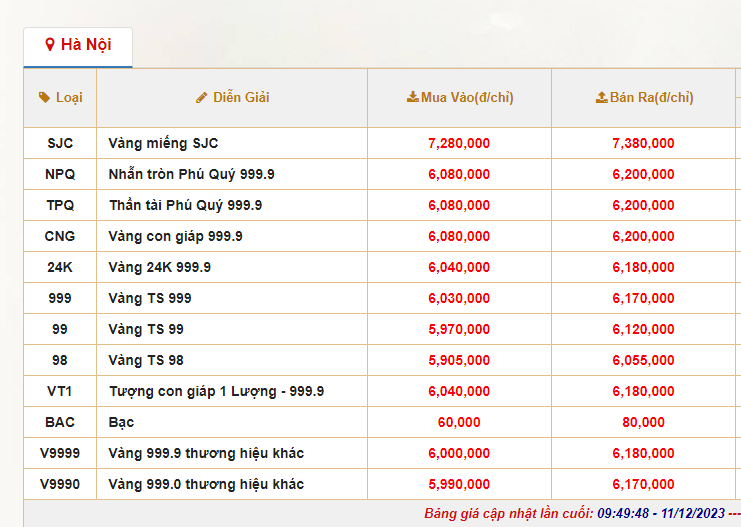Click Nhẫn tròn Phú Quý 999.9 row label
Image resolution: width=741 pixels, height=527 pixels.
tap(191, 174)
